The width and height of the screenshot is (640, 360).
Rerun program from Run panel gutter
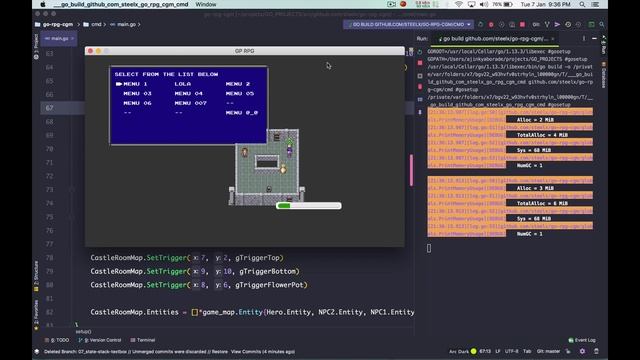tap(420, 52)
